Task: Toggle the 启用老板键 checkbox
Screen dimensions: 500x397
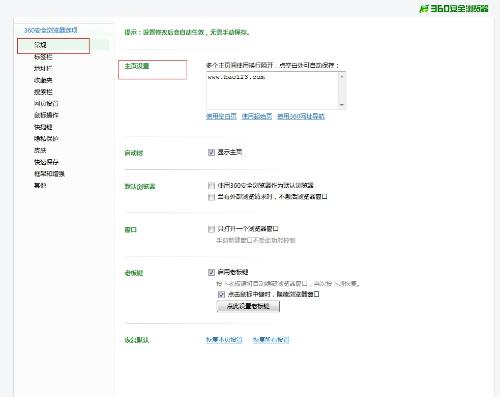Action: (211, 272)
